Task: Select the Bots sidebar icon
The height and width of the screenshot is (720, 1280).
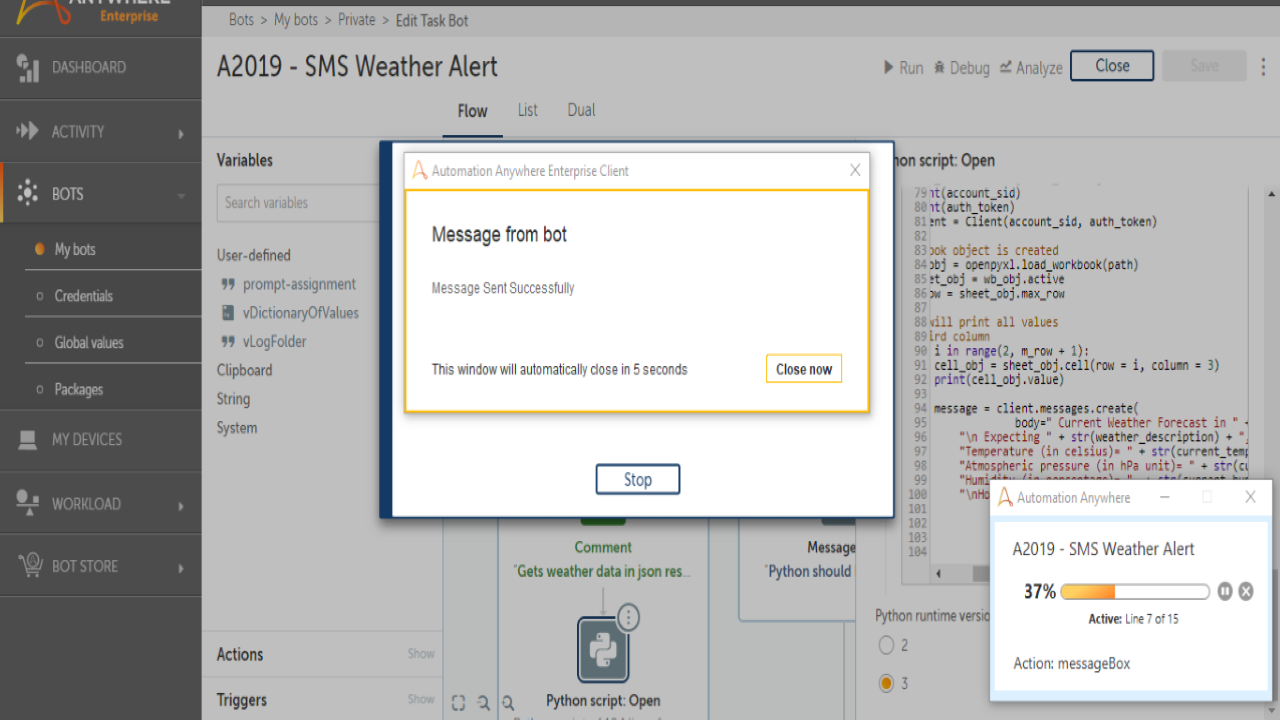Action: click(x=27, y=193)
